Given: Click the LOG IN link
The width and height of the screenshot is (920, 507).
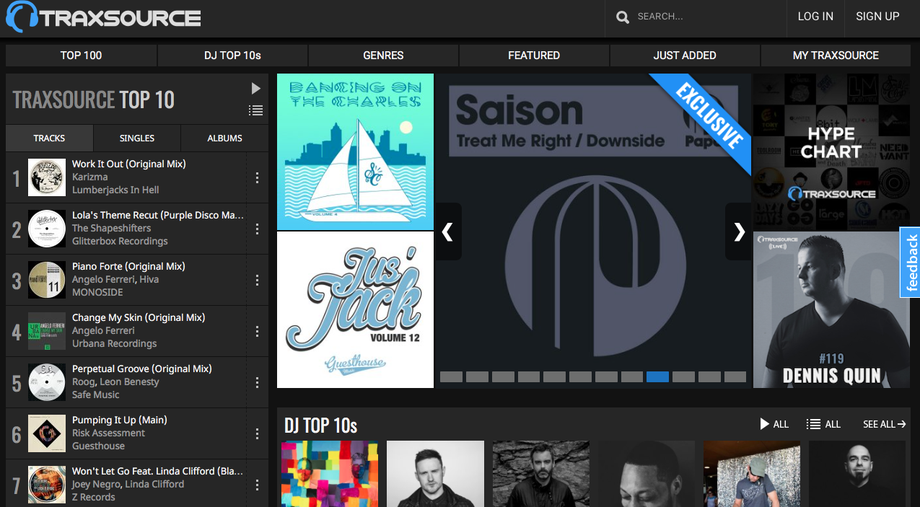Looking at the screenshot, I should click(815, 16).
